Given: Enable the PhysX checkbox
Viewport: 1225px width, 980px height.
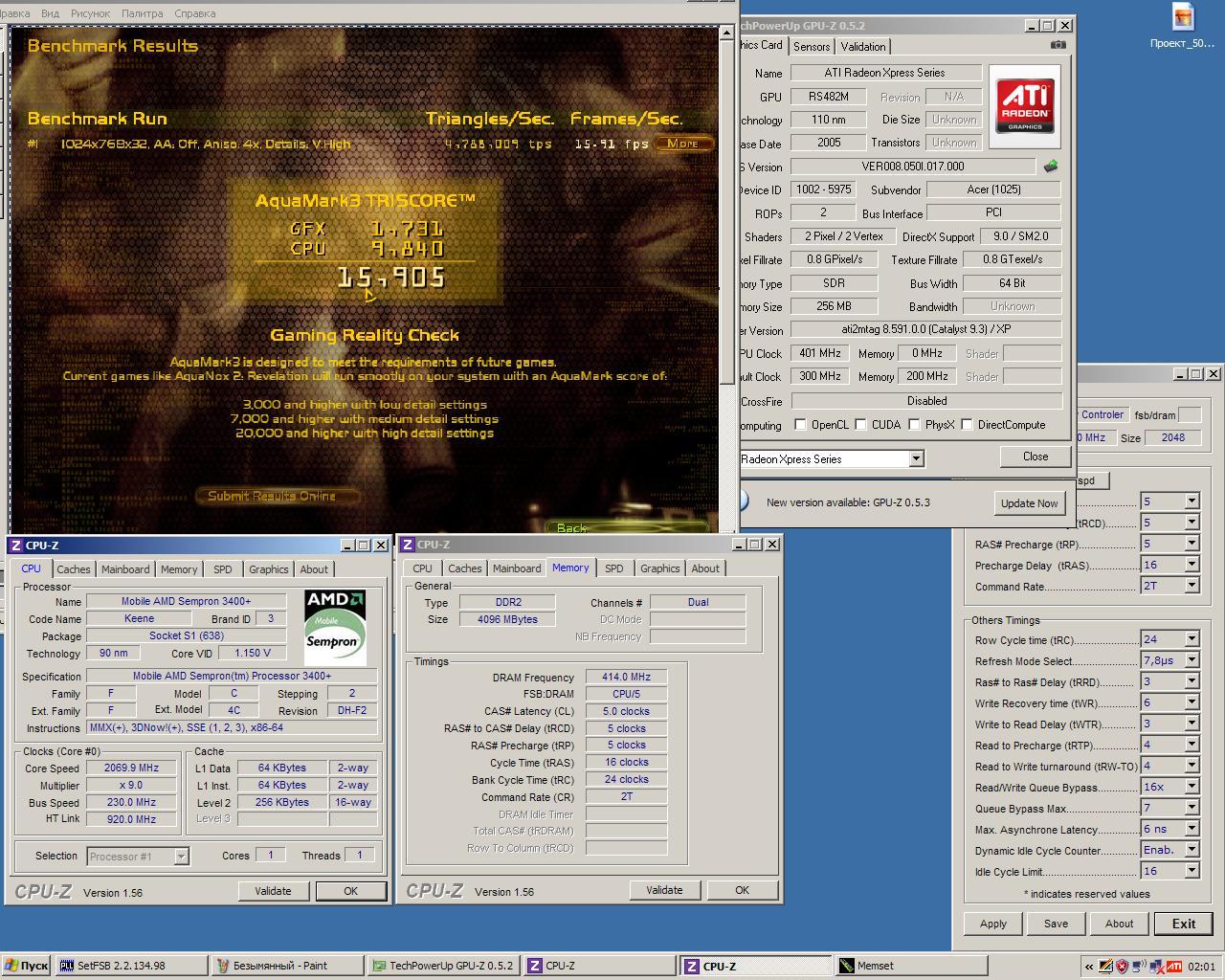Looking at the screenshot, I should [x=914, y=425].
